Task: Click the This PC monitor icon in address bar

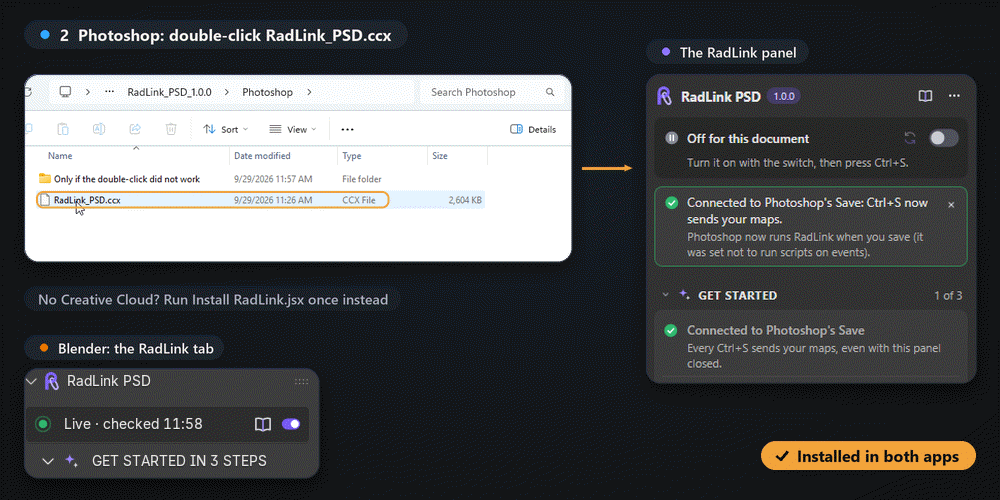Action: (65, 92)
